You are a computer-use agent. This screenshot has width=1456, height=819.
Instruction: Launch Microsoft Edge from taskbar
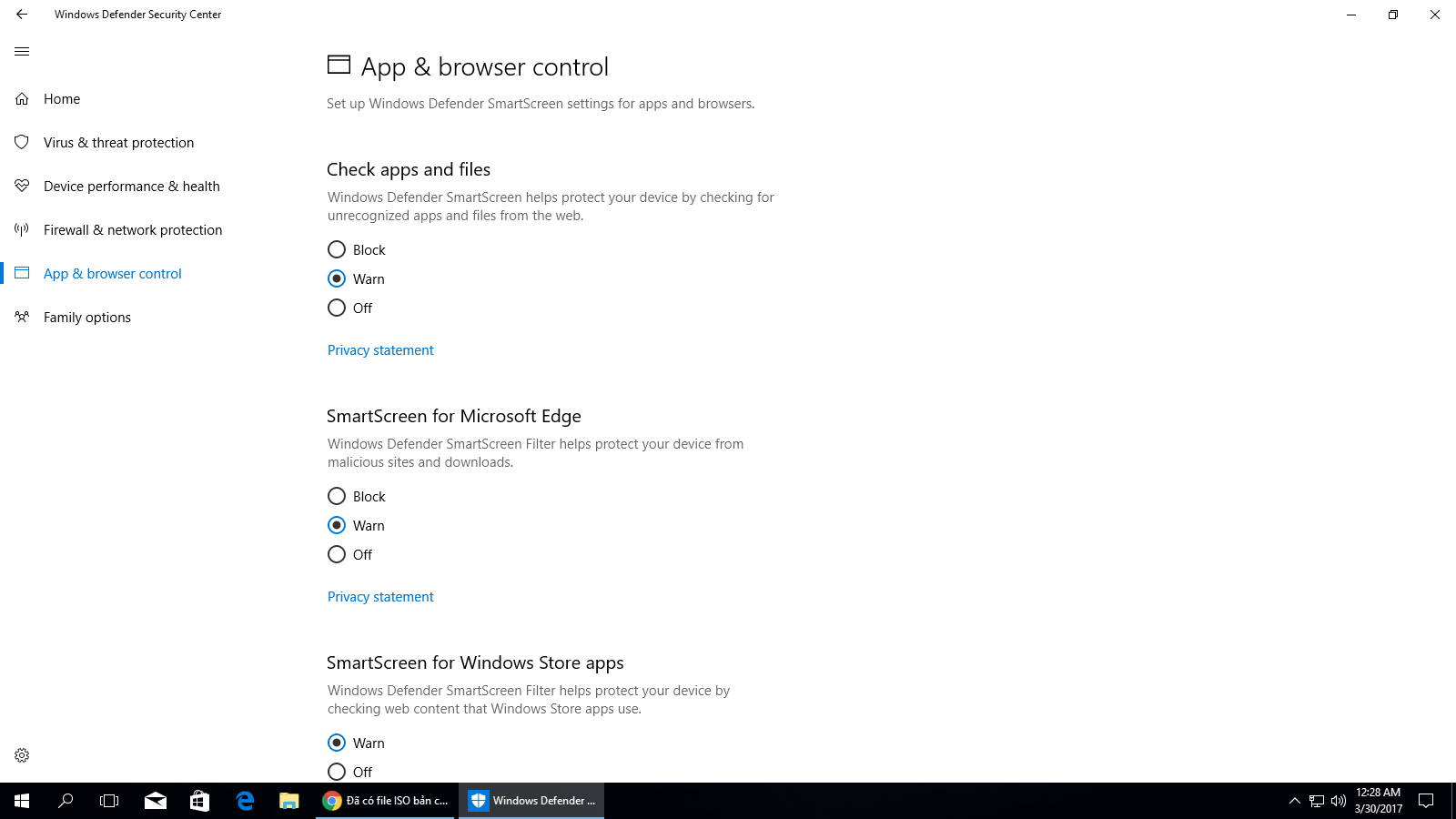coord(245,801)
